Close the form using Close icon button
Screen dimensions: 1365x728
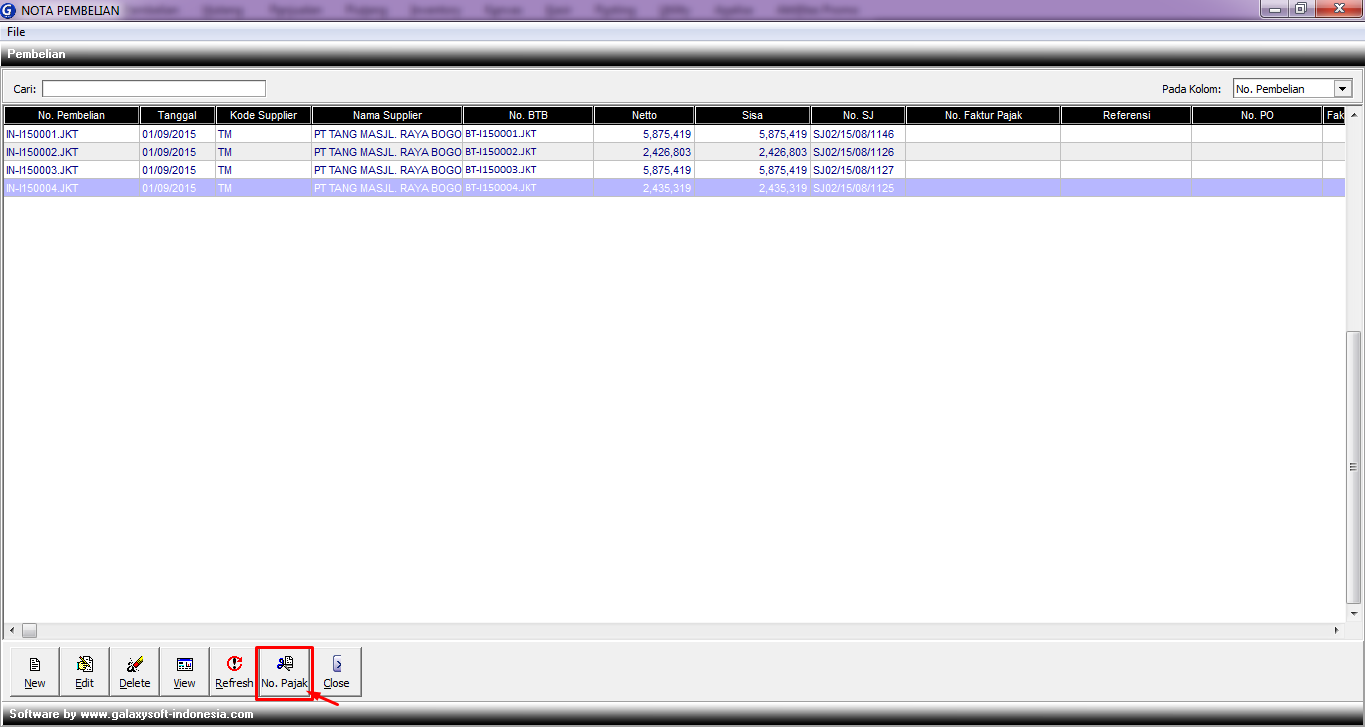coord(336,671)
